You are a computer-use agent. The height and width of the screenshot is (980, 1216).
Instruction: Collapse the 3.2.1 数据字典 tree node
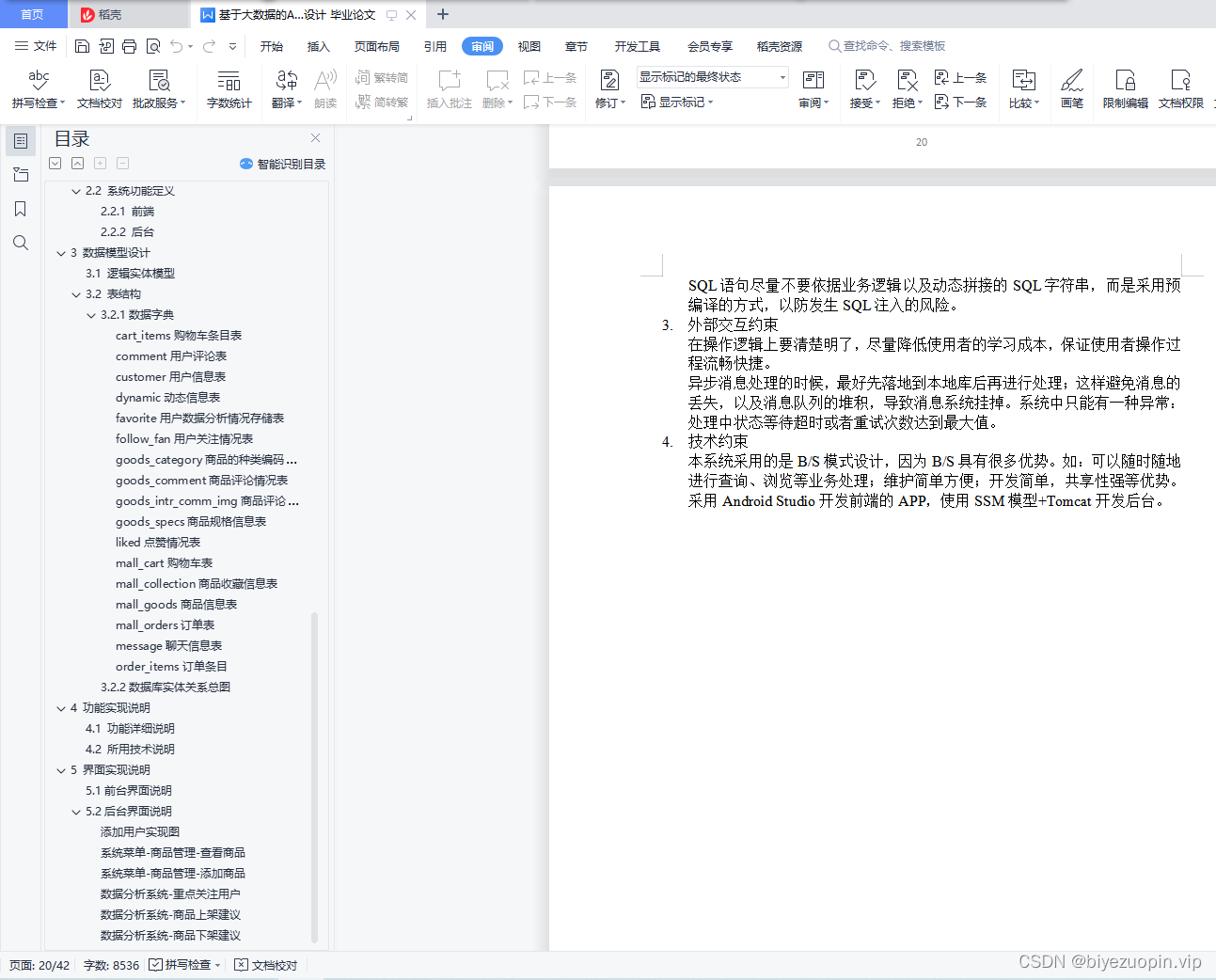(91, 315)
